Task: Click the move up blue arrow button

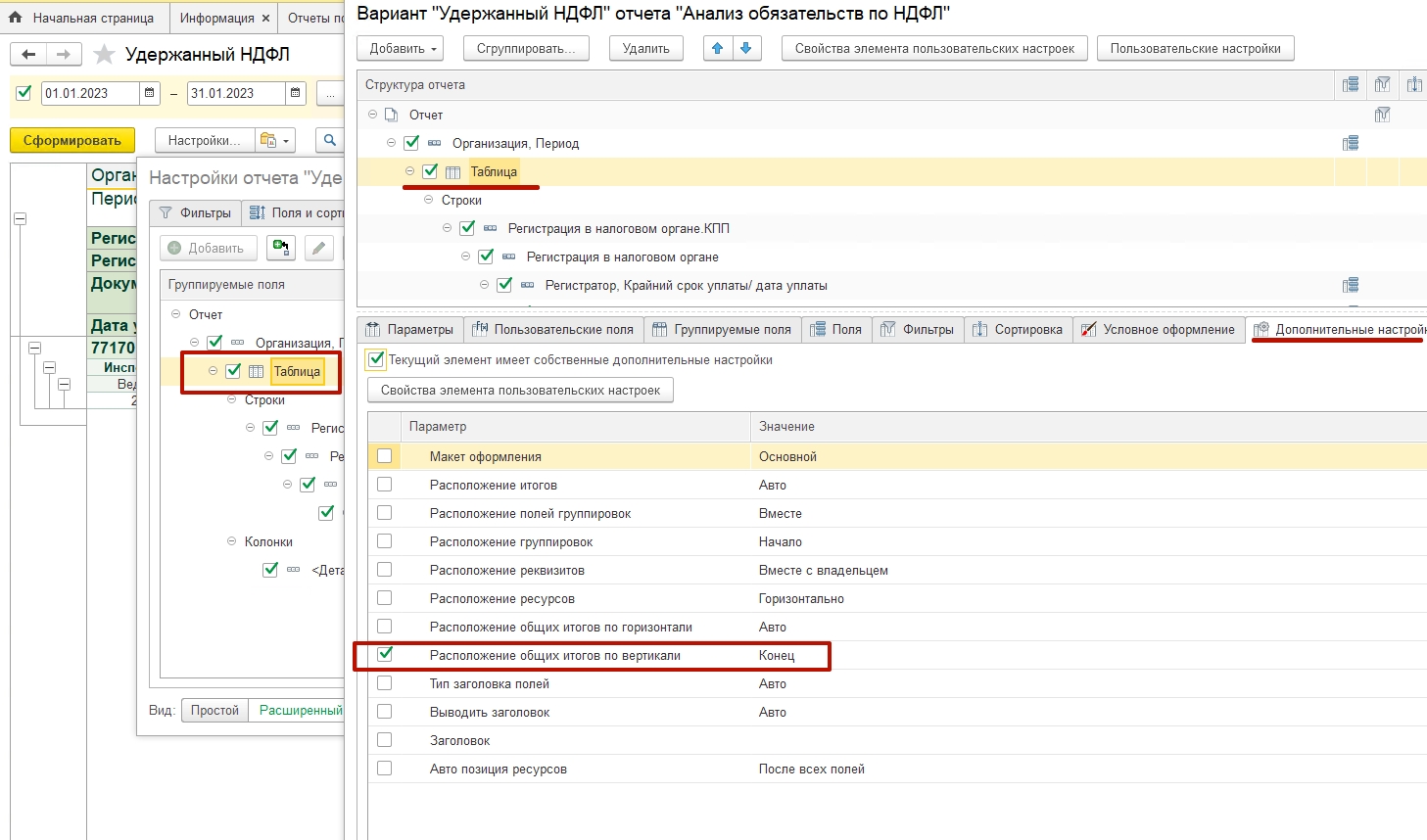Action: click(718, 49)
